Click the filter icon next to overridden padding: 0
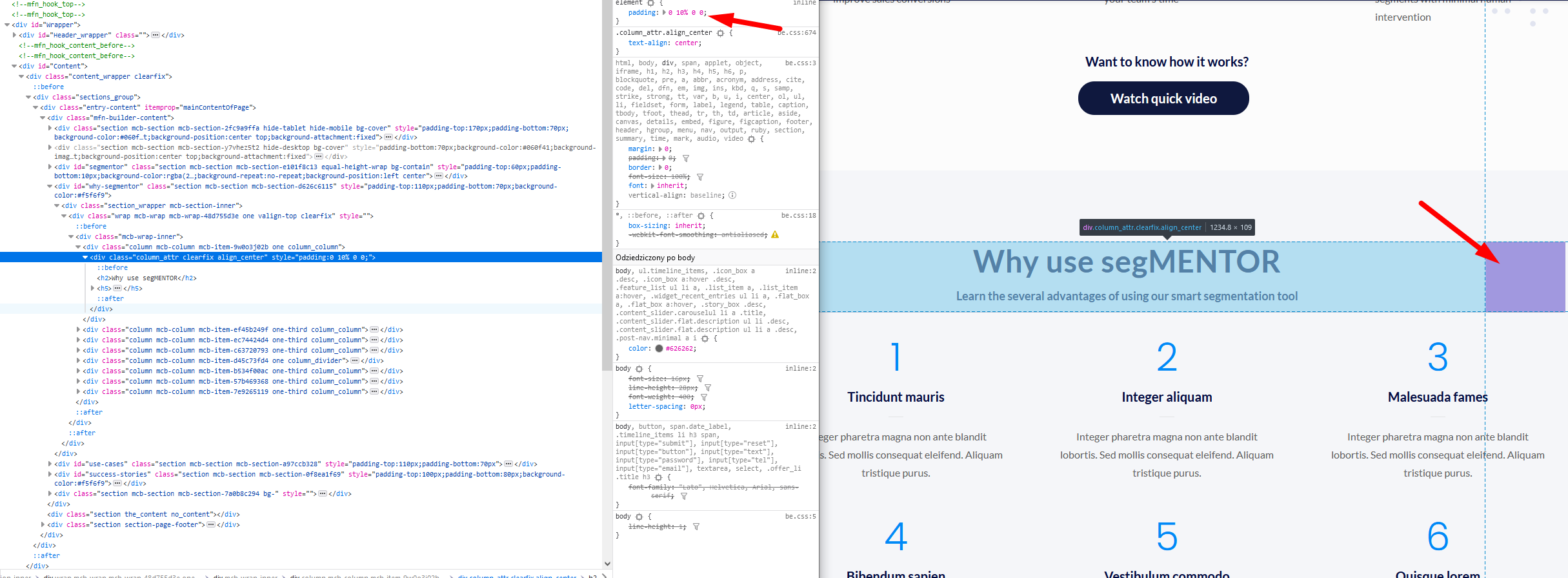1568x578 pixels. click(x=686, y=158)
